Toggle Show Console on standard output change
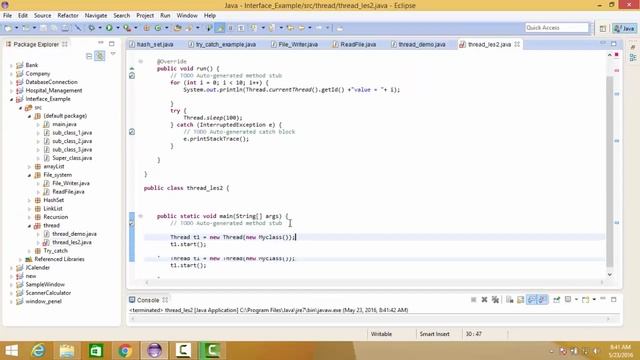 pyautogui.click(x=531, y=300)
